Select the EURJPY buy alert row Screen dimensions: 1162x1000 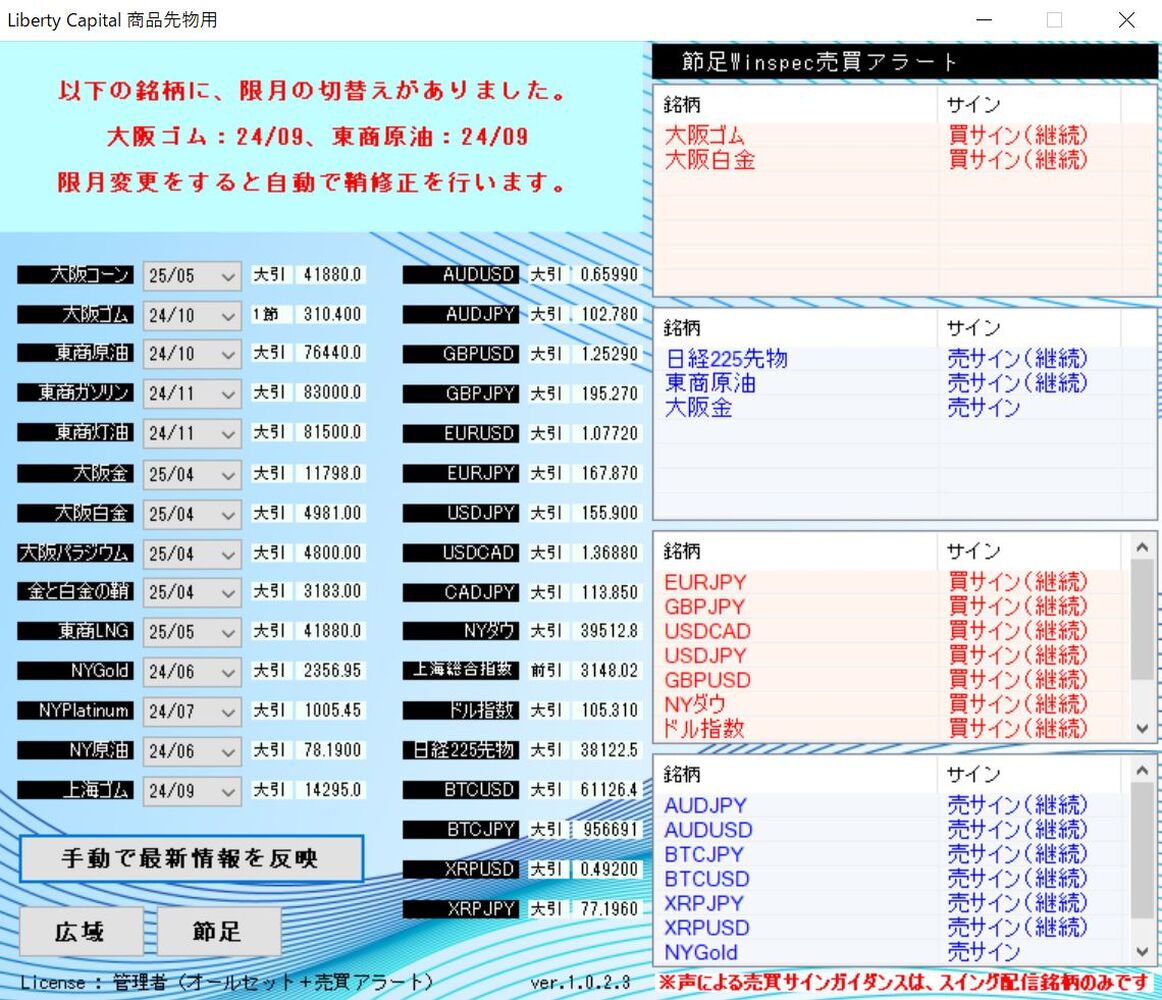[893, 582]
